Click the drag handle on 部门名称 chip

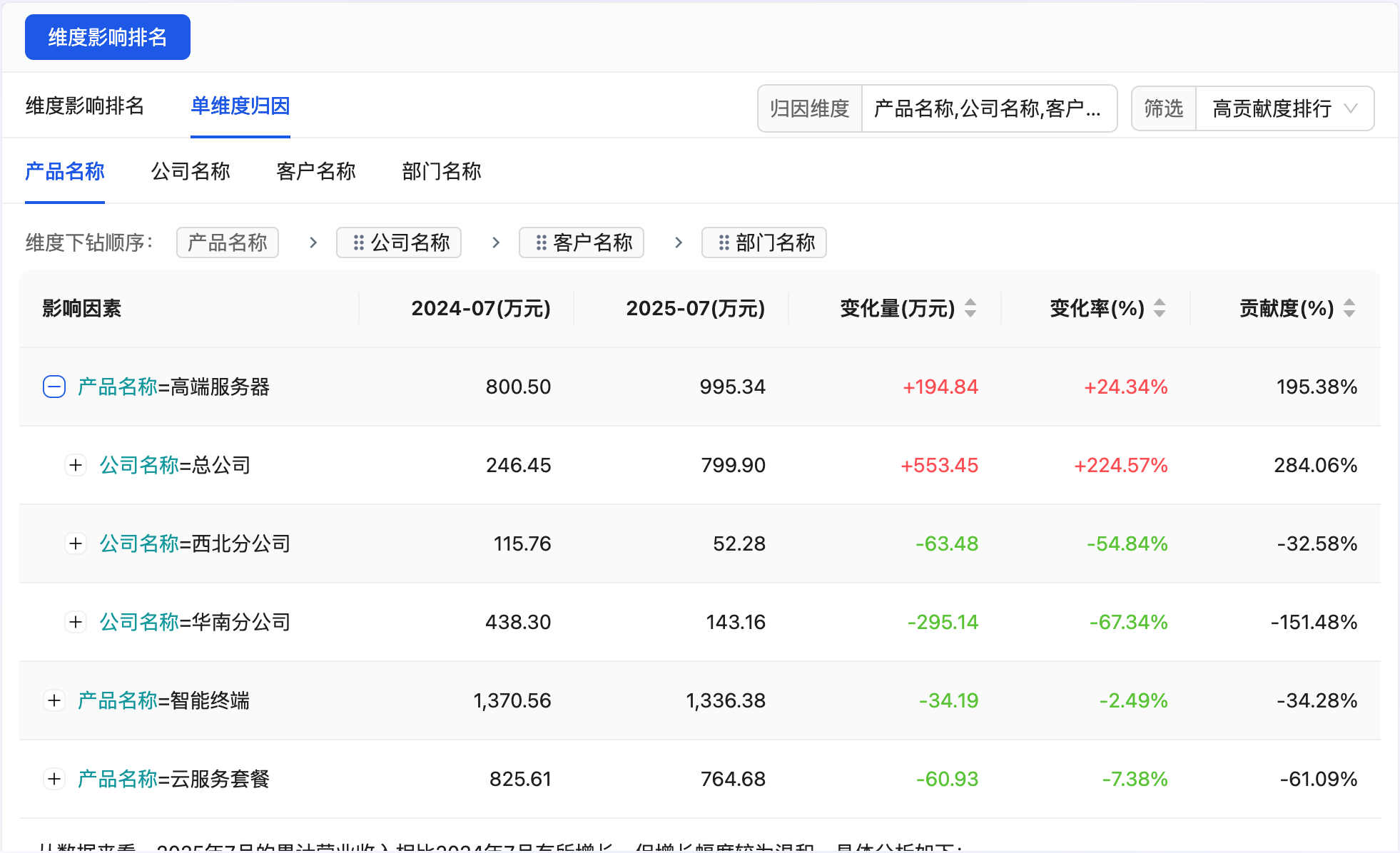(x=724, y=242)
